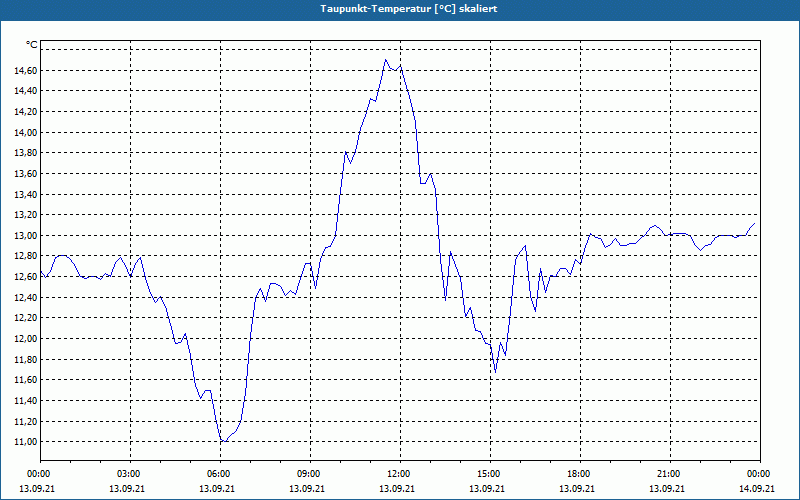
Task: Click the 06:00 time axis label
Action: click(219, 474)
